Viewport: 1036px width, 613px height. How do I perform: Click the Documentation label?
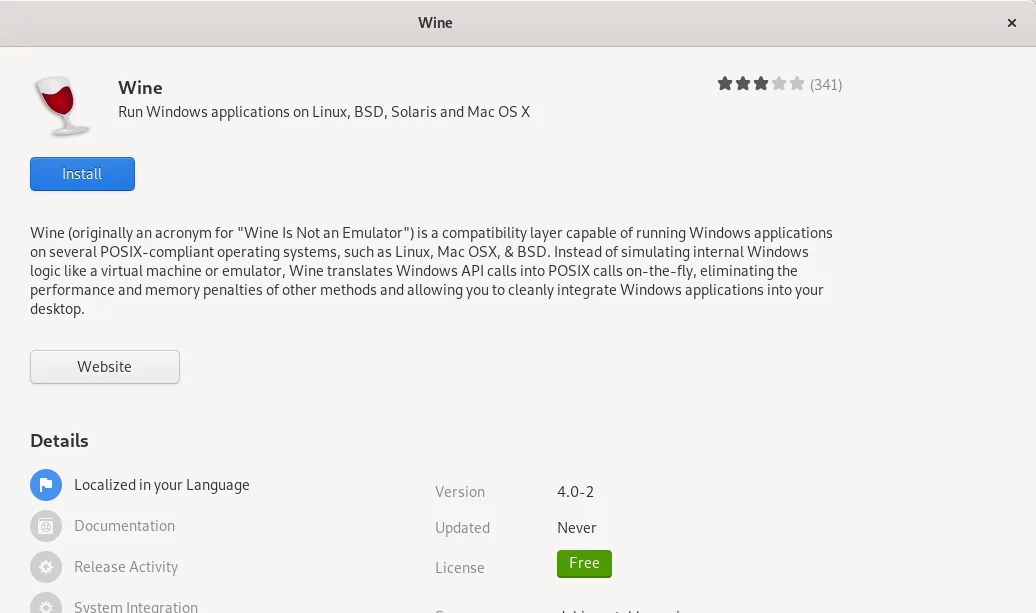[124, 526]
